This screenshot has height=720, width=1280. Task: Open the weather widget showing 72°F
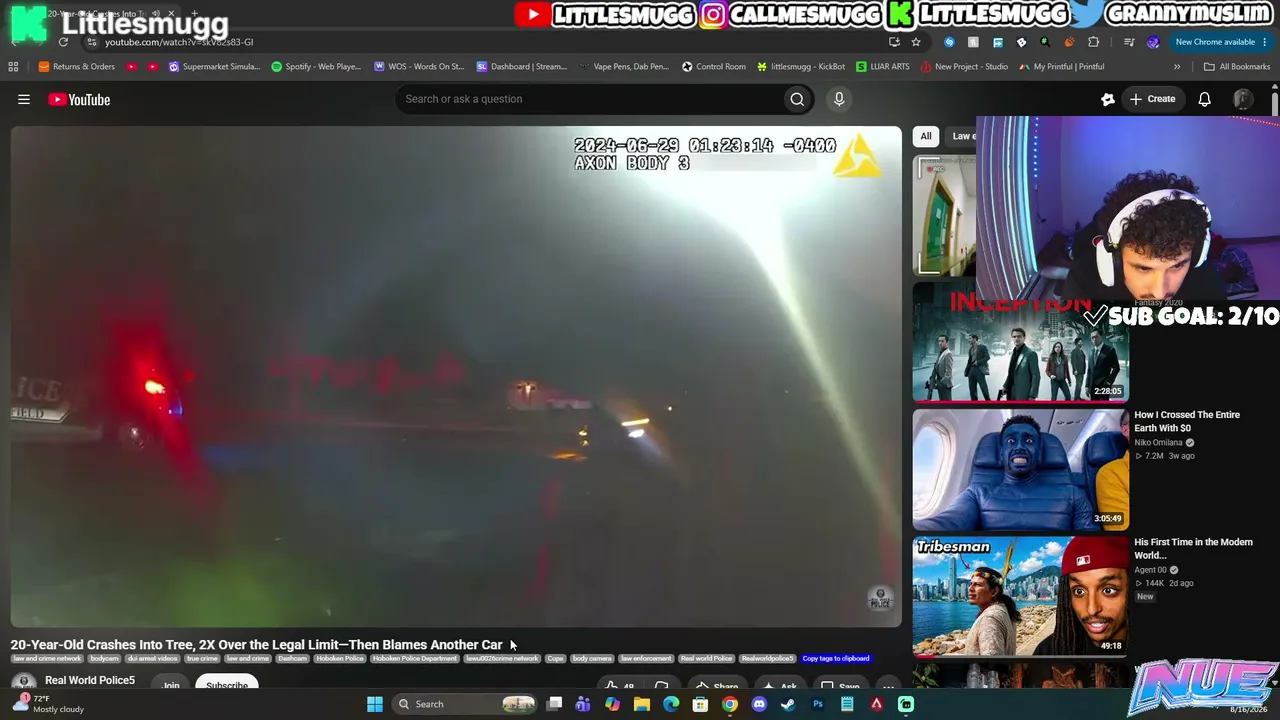tap(48, 704)
